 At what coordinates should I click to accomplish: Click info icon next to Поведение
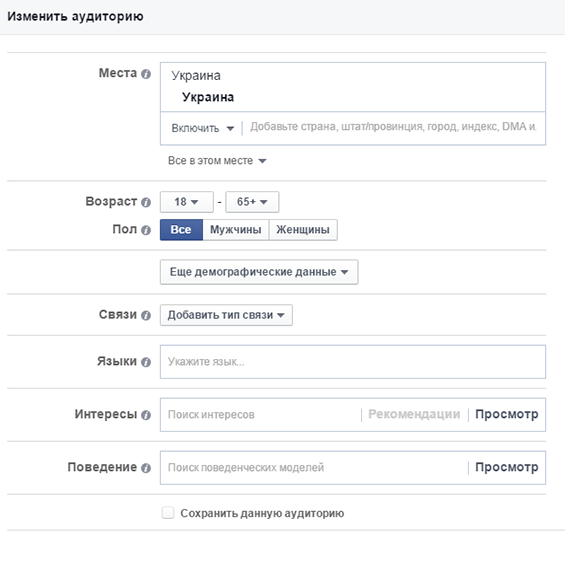click(x=146, y=468)
